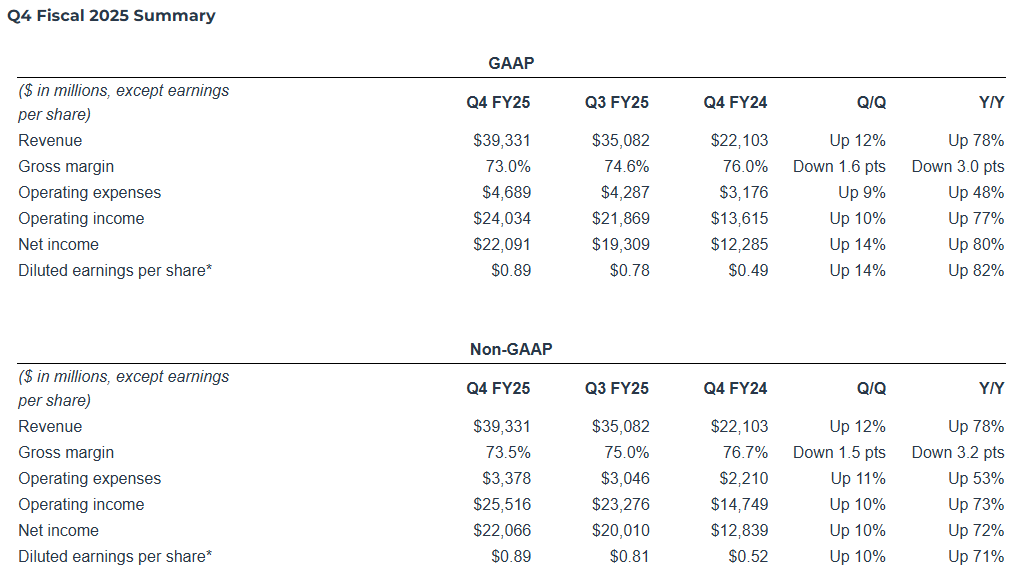Select the $19,309 net income figure
The width and height of the screenshot is (1017, 571).
pos(621,244)
